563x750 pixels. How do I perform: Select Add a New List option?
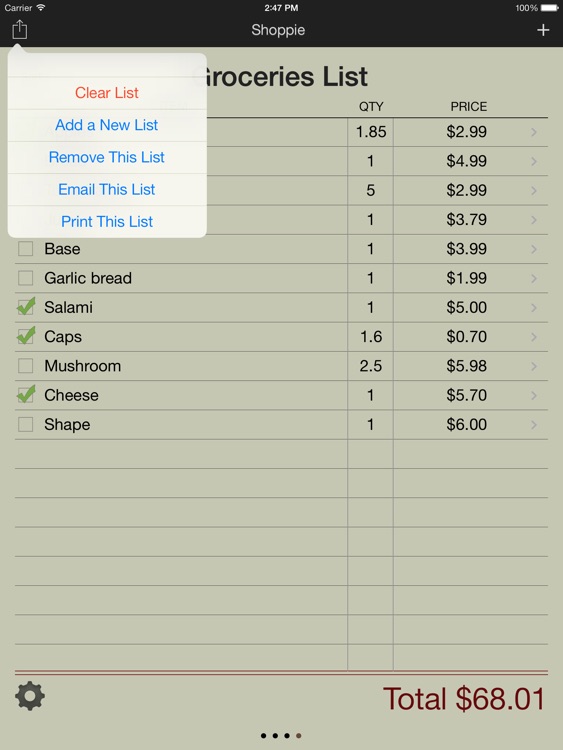(x=107, y=125)
